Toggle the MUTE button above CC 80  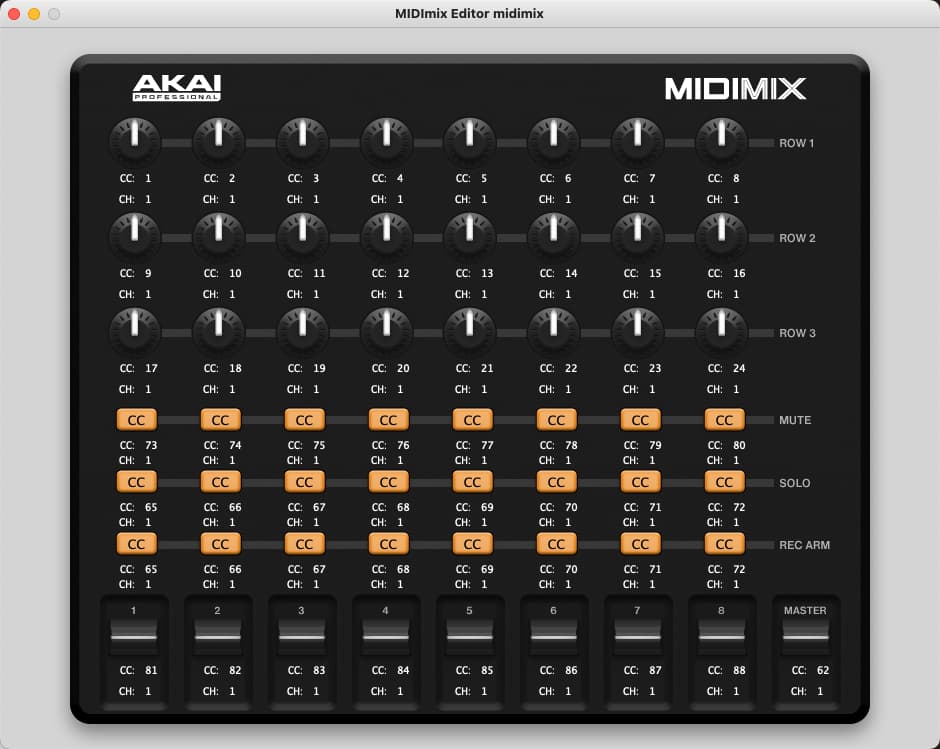(x=724, y=420)
